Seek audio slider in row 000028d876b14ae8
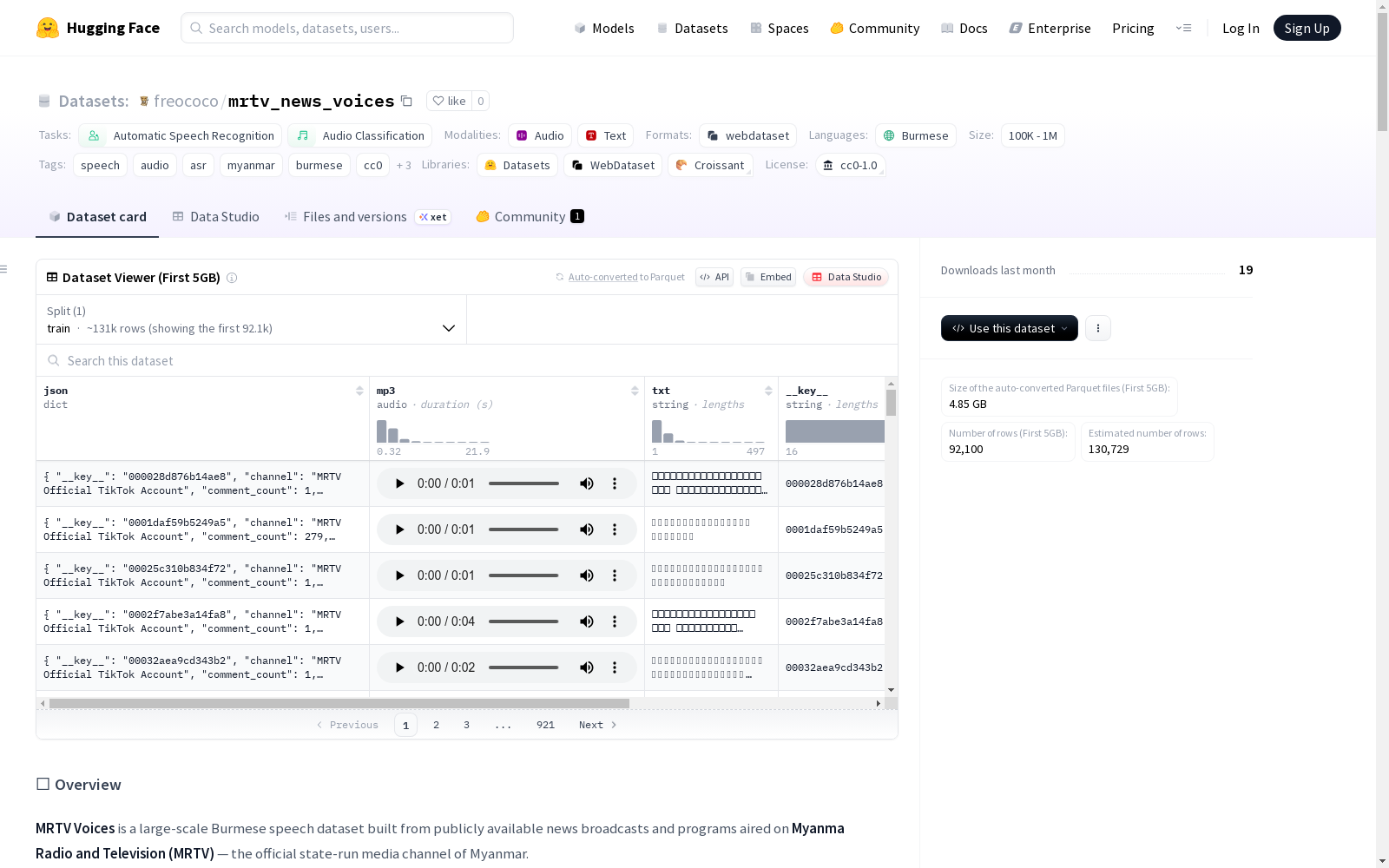 (523, 483)
